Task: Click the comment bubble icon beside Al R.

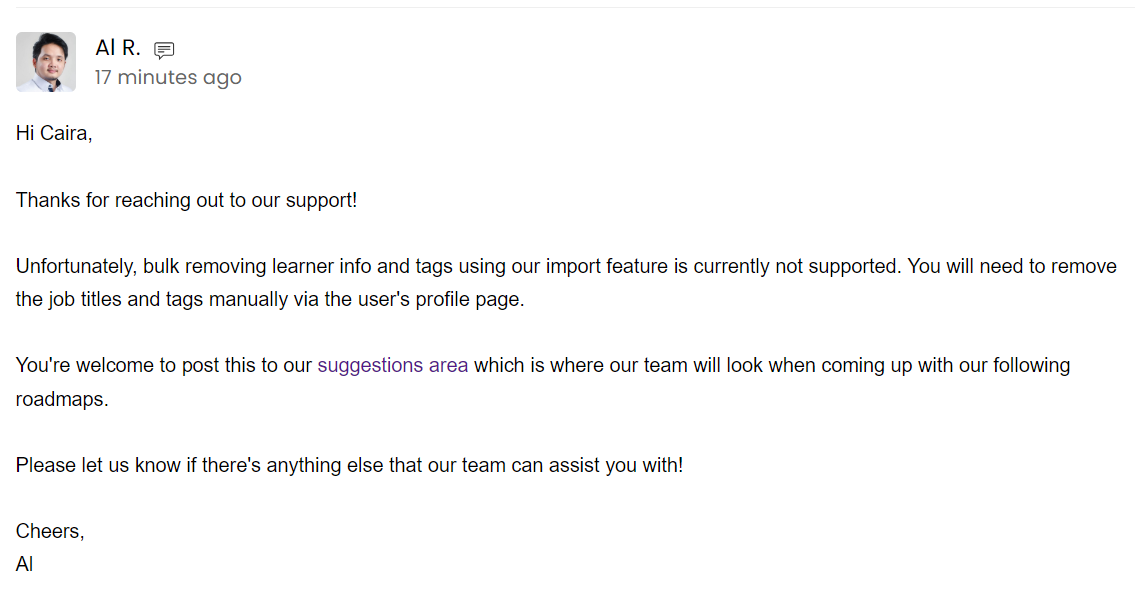Action: (164, 50)
